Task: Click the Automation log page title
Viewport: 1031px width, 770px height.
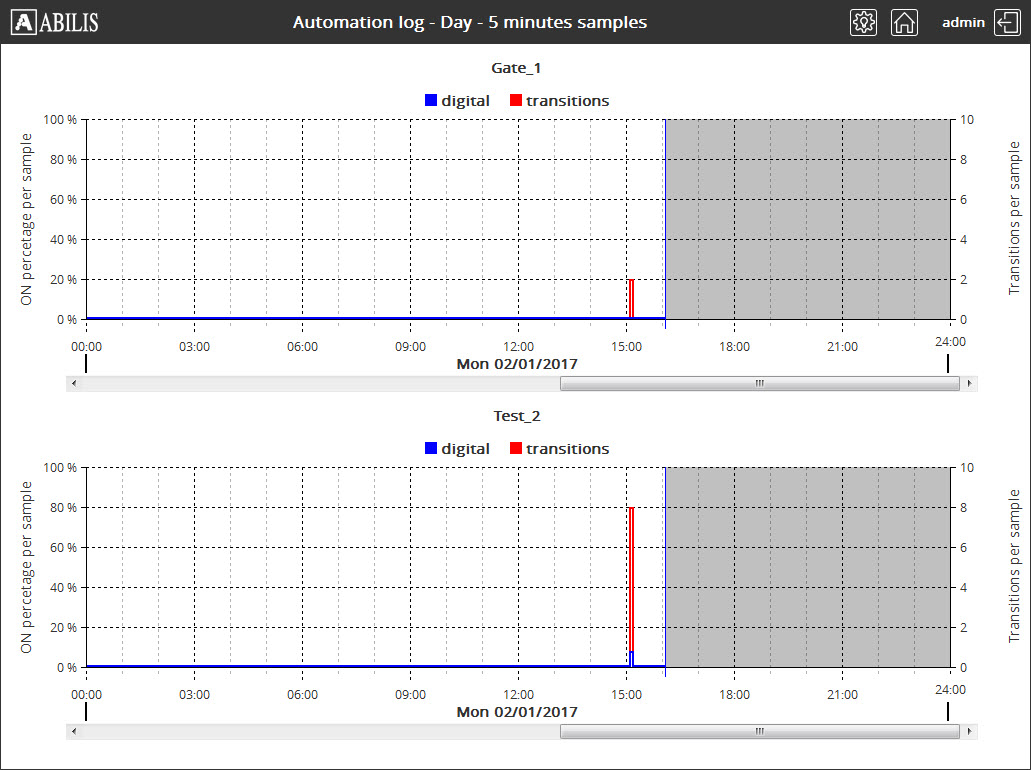Action: click(x=469, y=22)
